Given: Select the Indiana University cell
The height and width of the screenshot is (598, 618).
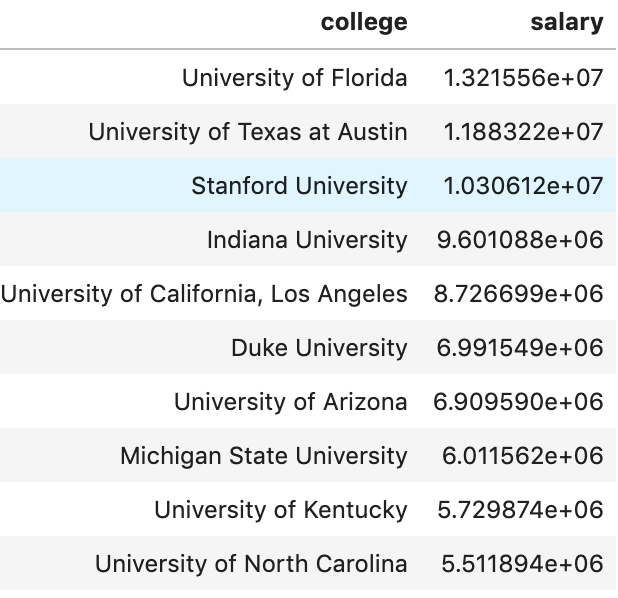Looking at the screenshot, I should click(x=307, y=240).
